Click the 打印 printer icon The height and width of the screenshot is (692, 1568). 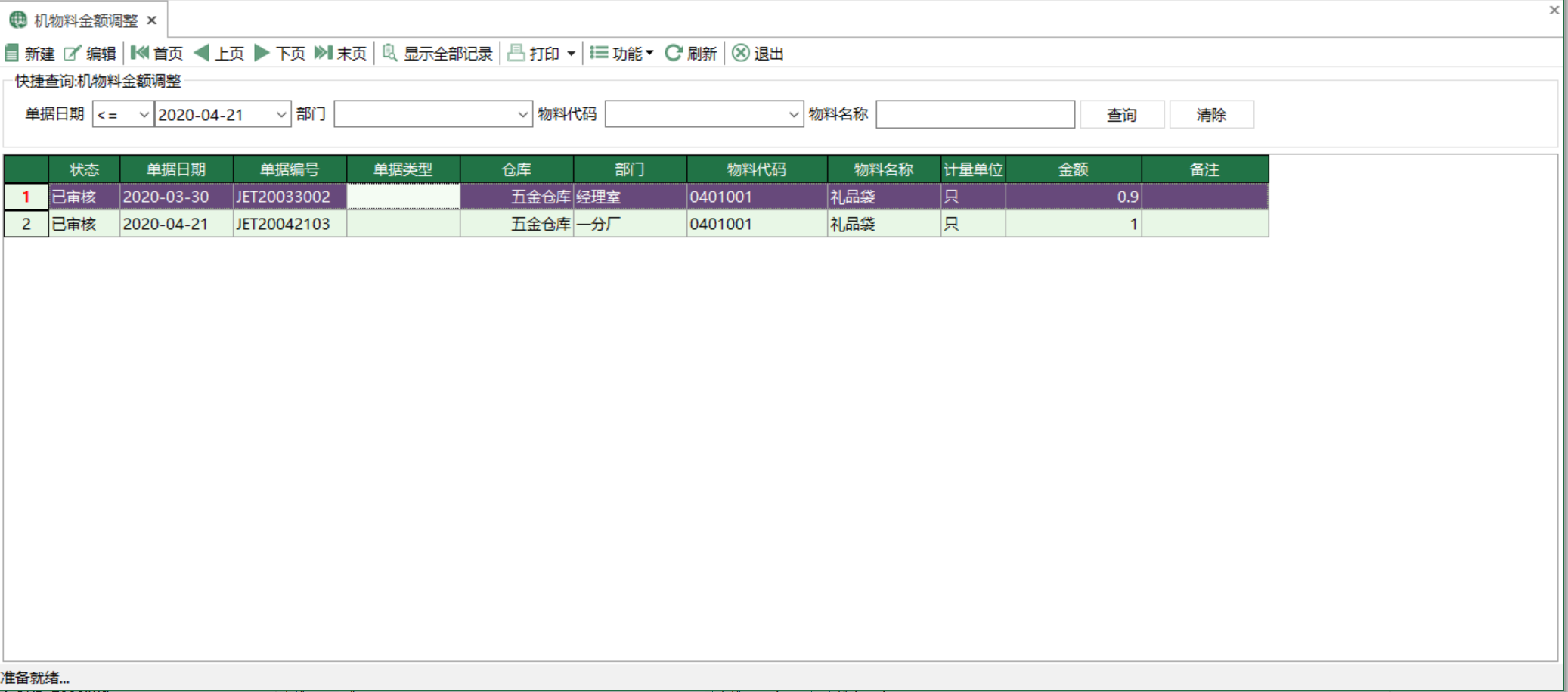pyautogui.click(x=516, y=53)
